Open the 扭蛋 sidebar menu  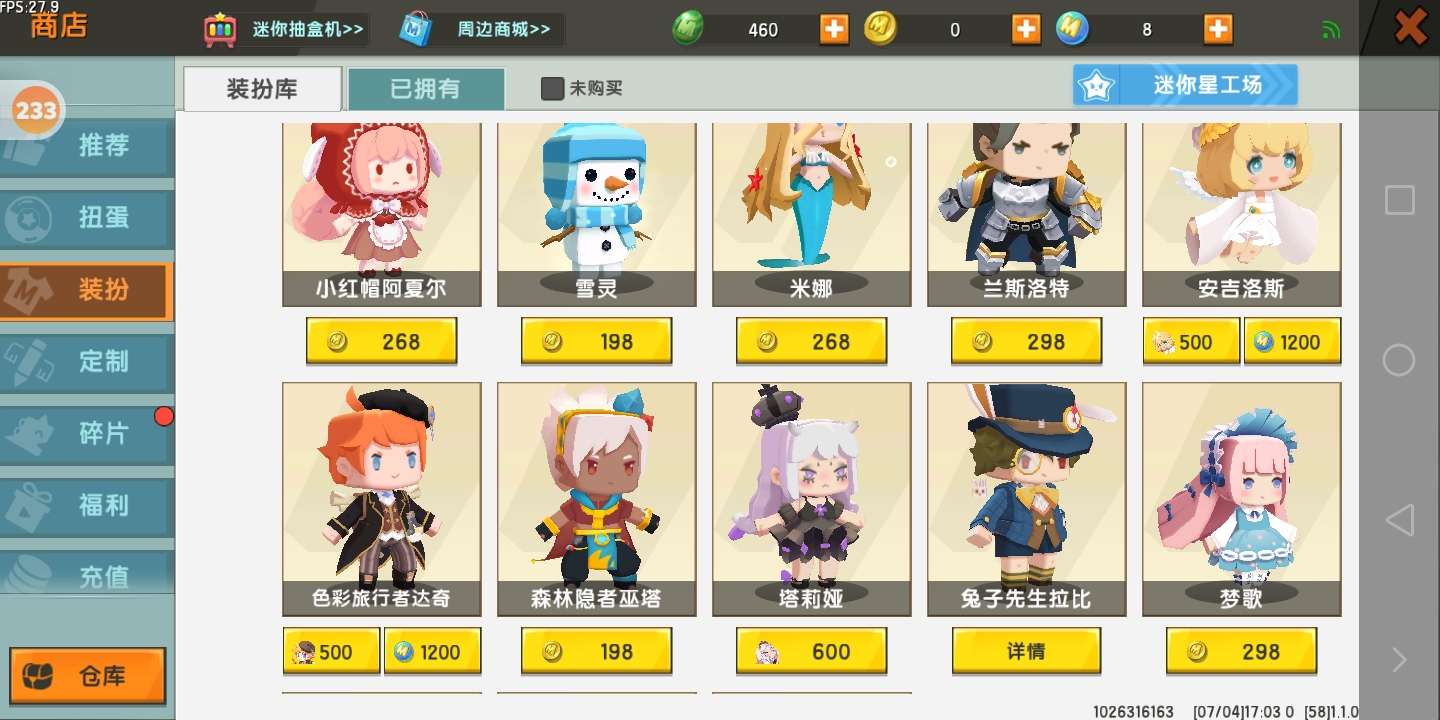pyautogui.click(x=87, y=218)
